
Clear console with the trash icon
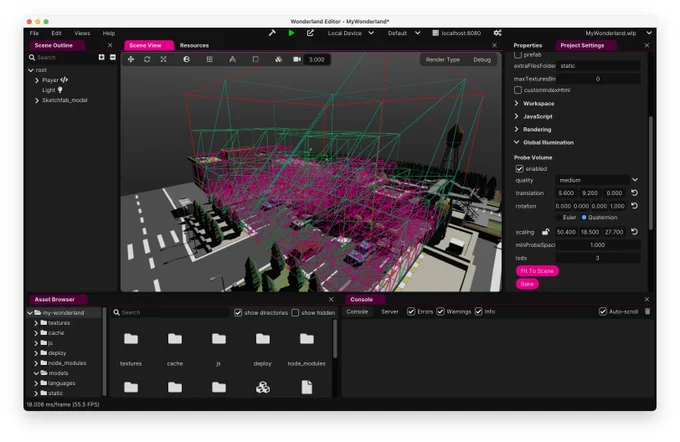[x=647, y=311]
